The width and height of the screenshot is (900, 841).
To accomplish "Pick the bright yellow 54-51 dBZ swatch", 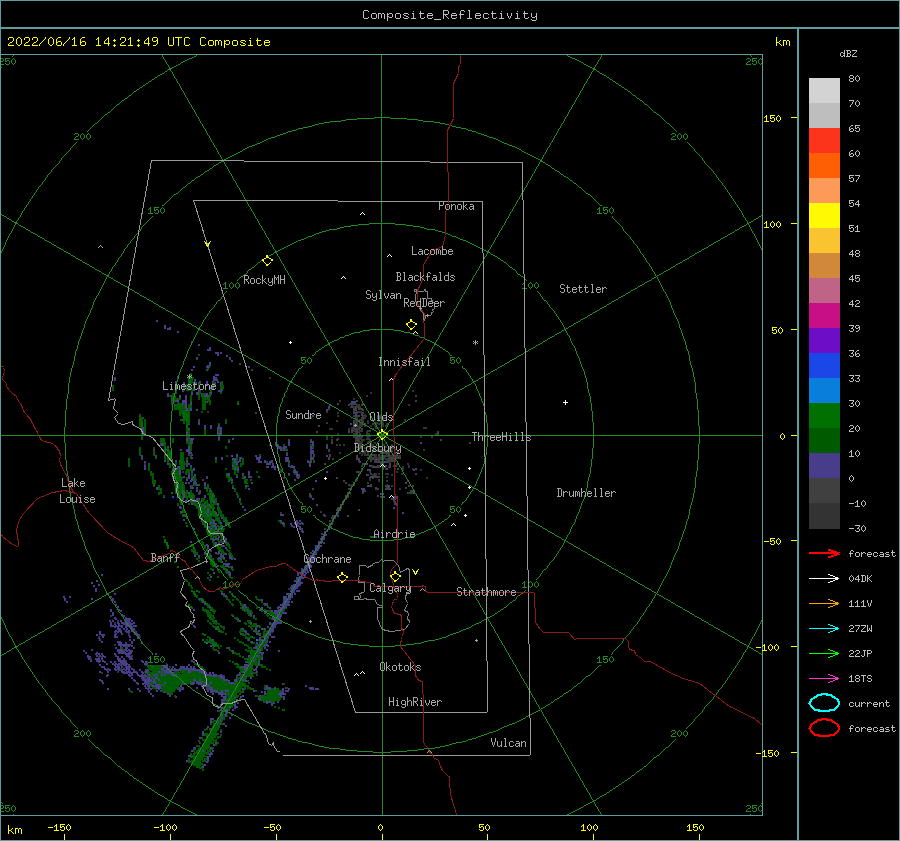I will (x=824, y=215).
